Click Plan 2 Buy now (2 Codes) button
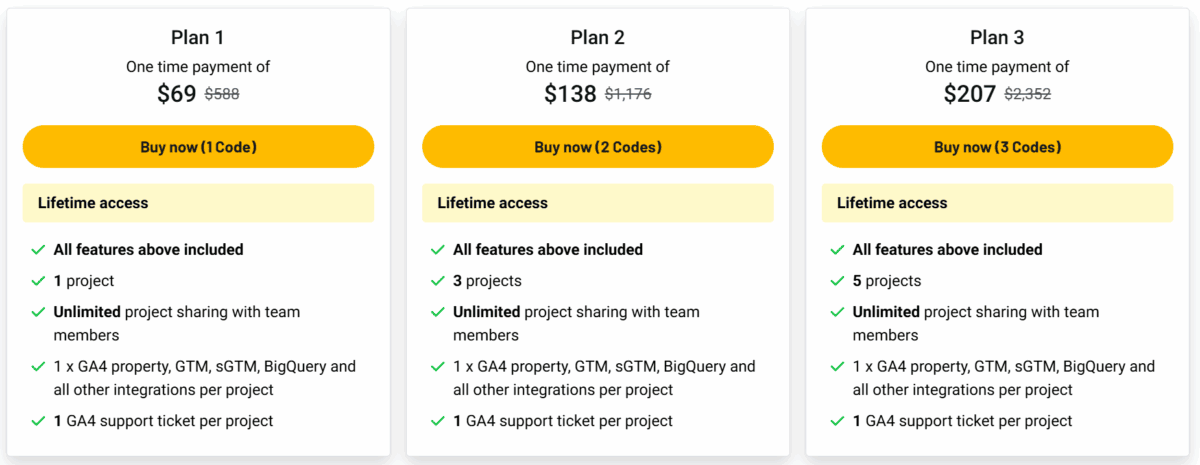 point(598,147)
